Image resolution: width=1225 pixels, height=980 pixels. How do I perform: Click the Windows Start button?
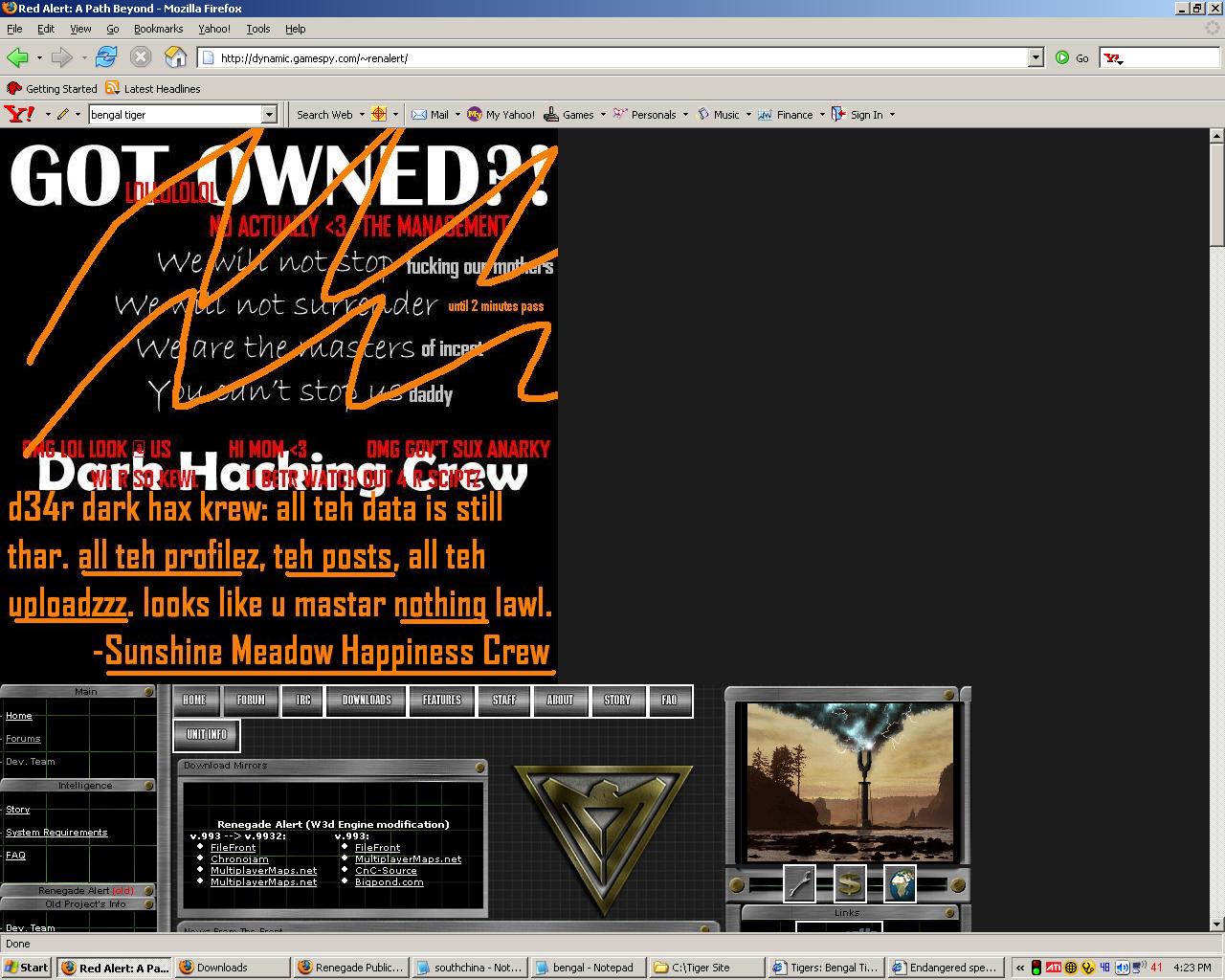27,968
